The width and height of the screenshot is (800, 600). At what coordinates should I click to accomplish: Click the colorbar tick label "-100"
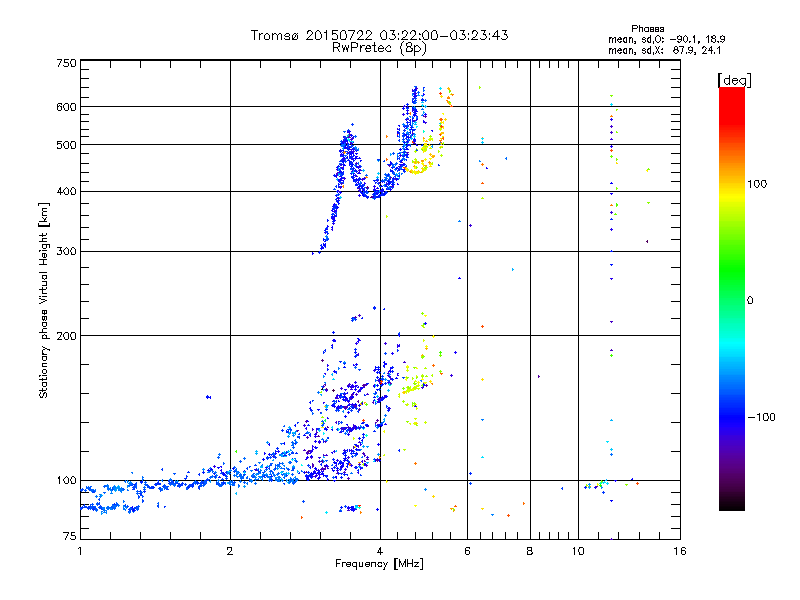point(761,417)
